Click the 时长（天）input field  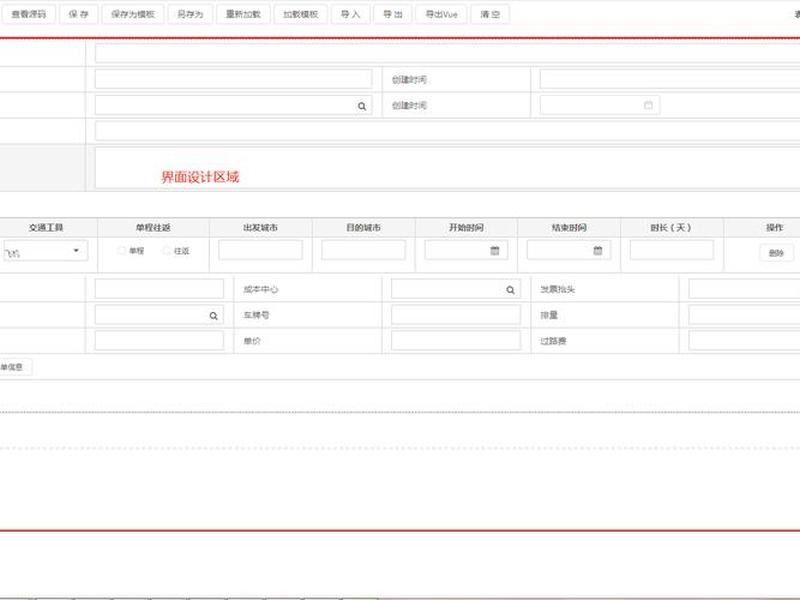pyautogui.click(x=671, y=250)
